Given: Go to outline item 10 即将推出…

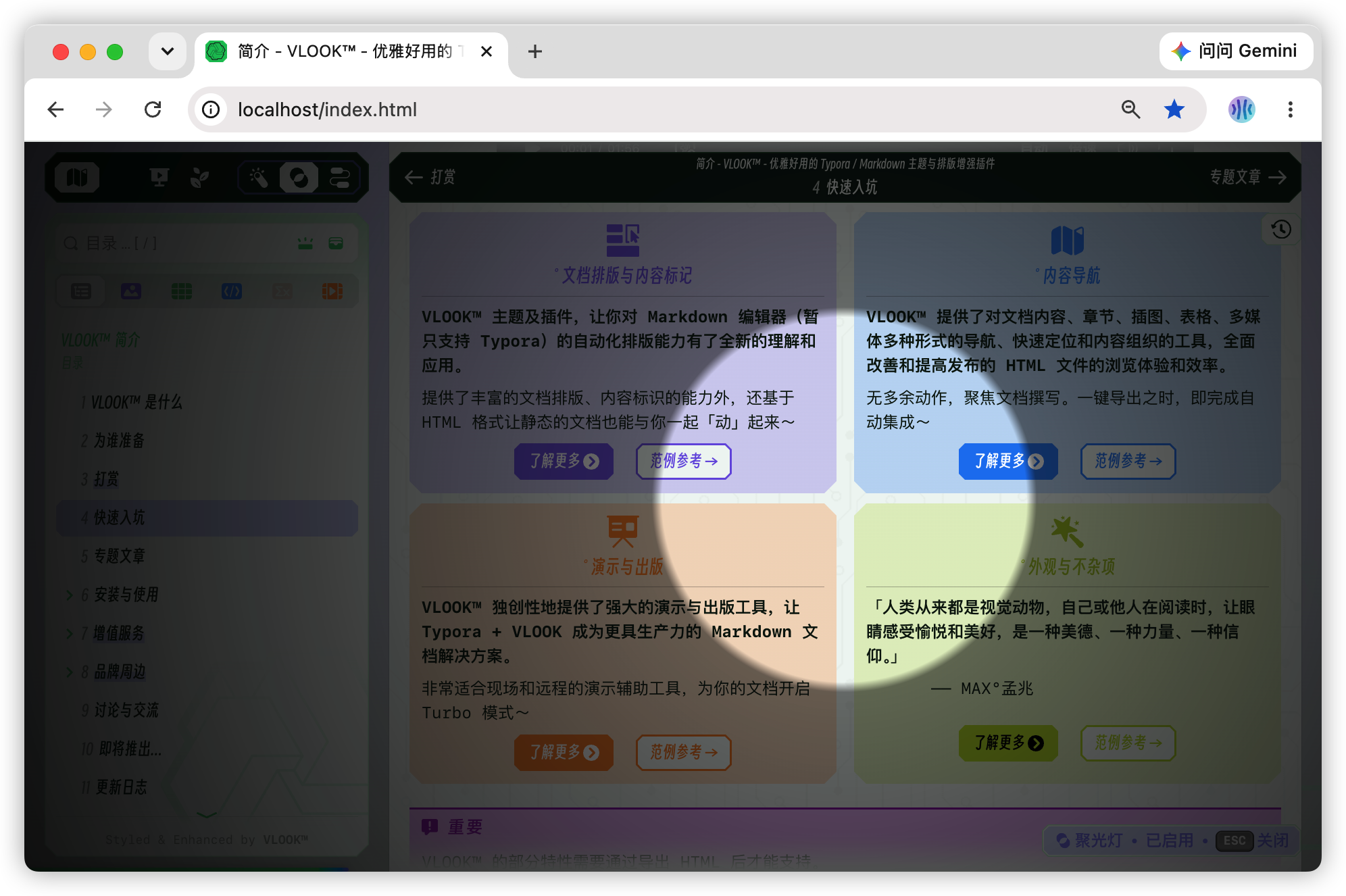Looking at the screenshot, I should (x=121, y=749).
